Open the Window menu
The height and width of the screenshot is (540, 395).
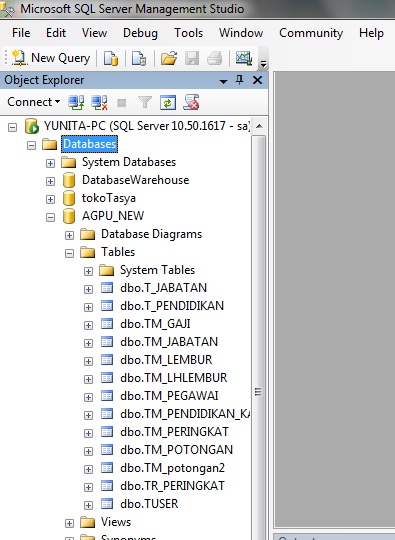point(241,33)
